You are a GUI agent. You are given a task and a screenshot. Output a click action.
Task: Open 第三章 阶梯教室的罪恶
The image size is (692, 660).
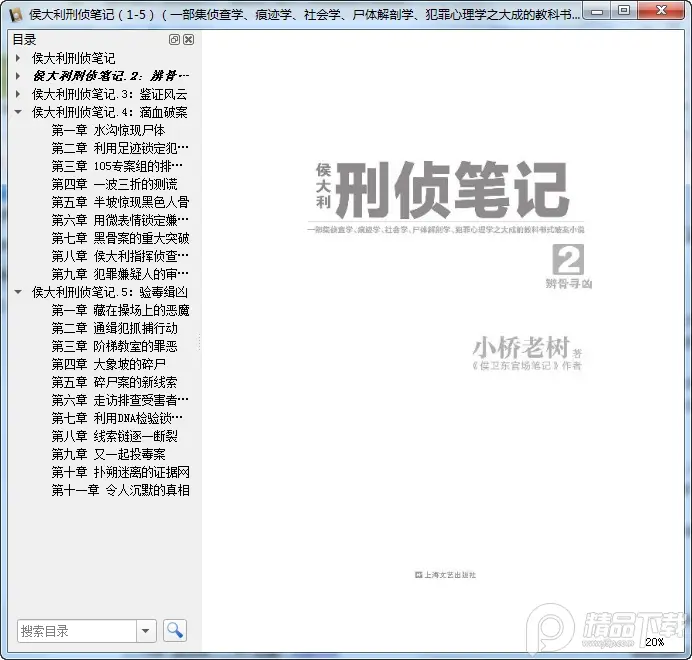[114, 346]
